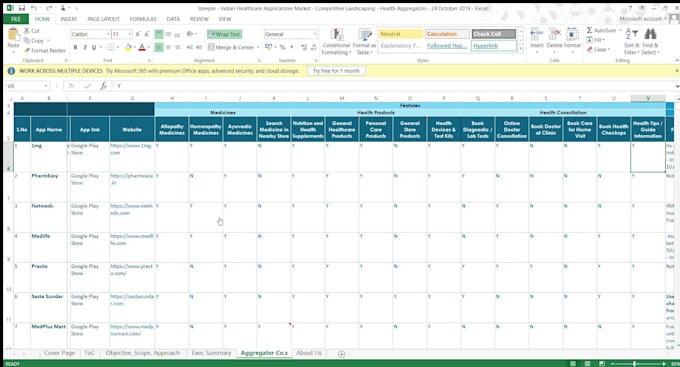Redo the last action
The width and height of the screenshot is (680, 367).
[49, 8]
